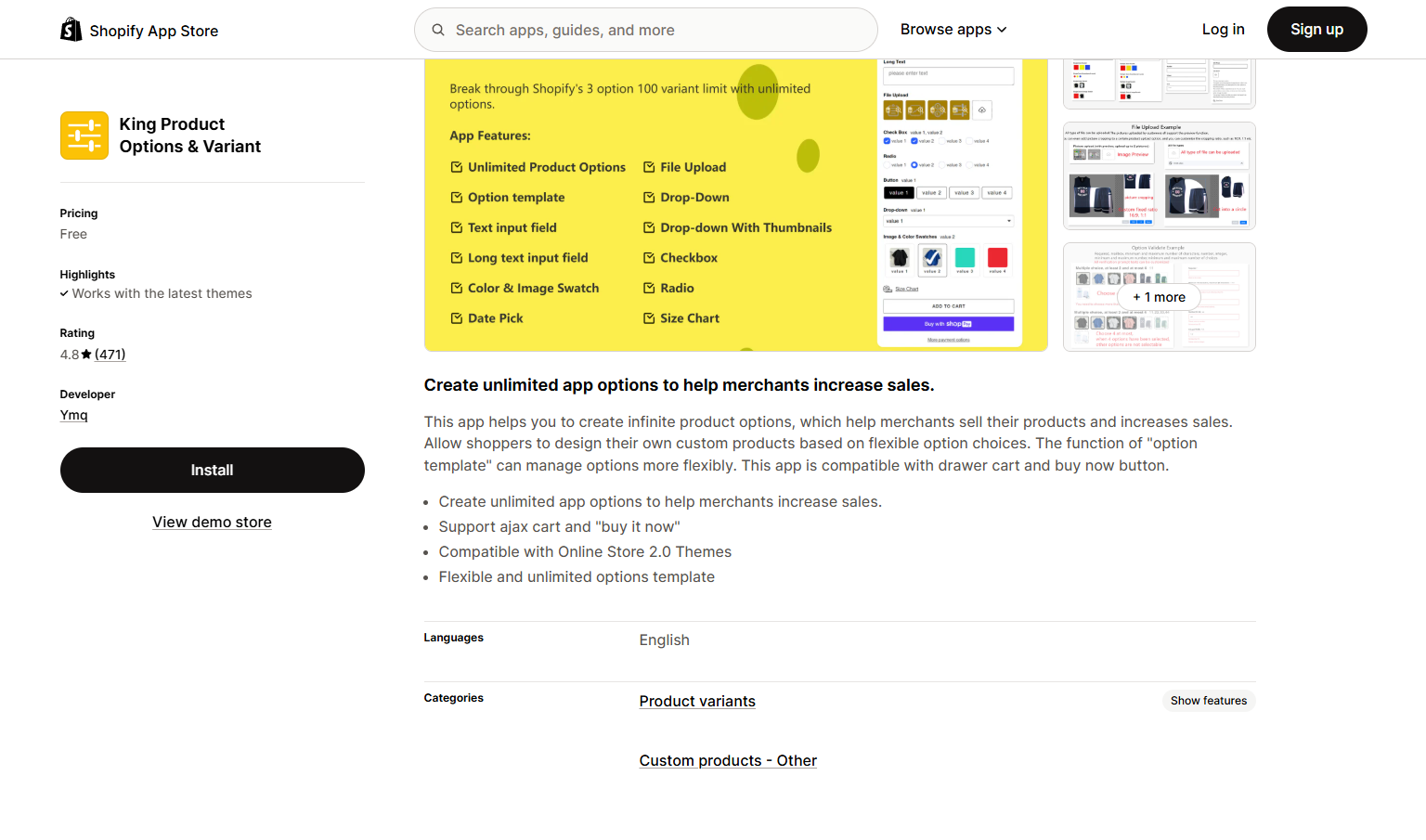This screenshot has height=840, width=1426.
Task: Click the King Product Options app icon
Action: (x=84, y=136)
